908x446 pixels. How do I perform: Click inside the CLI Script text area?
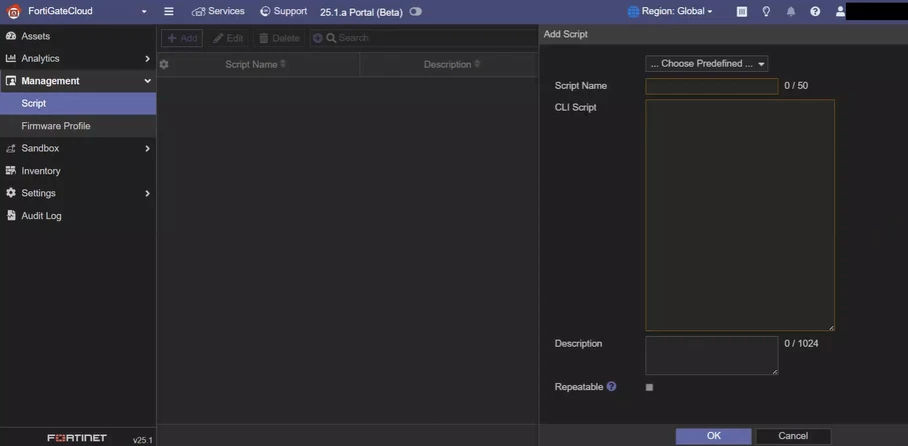(x=740, y=215)
